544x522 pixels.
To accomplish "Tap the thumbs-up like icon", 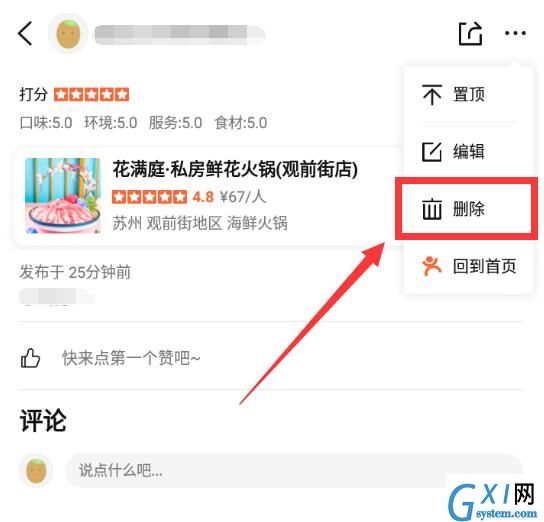I will pos(31,358).
